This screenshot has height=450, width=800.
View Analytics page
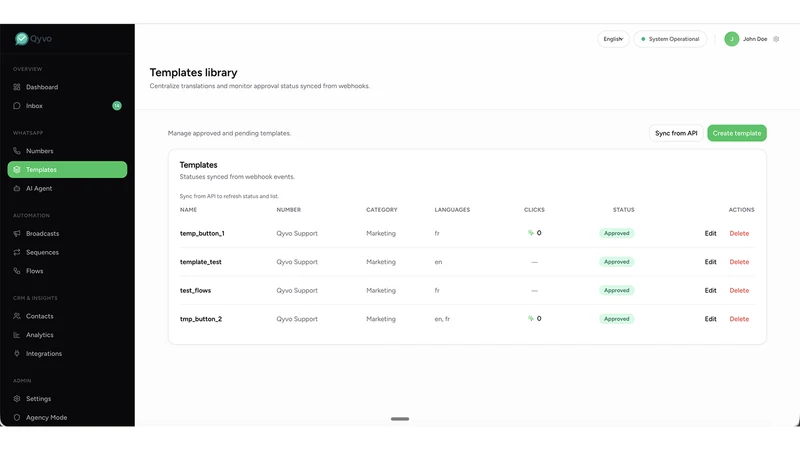(67, 335)
